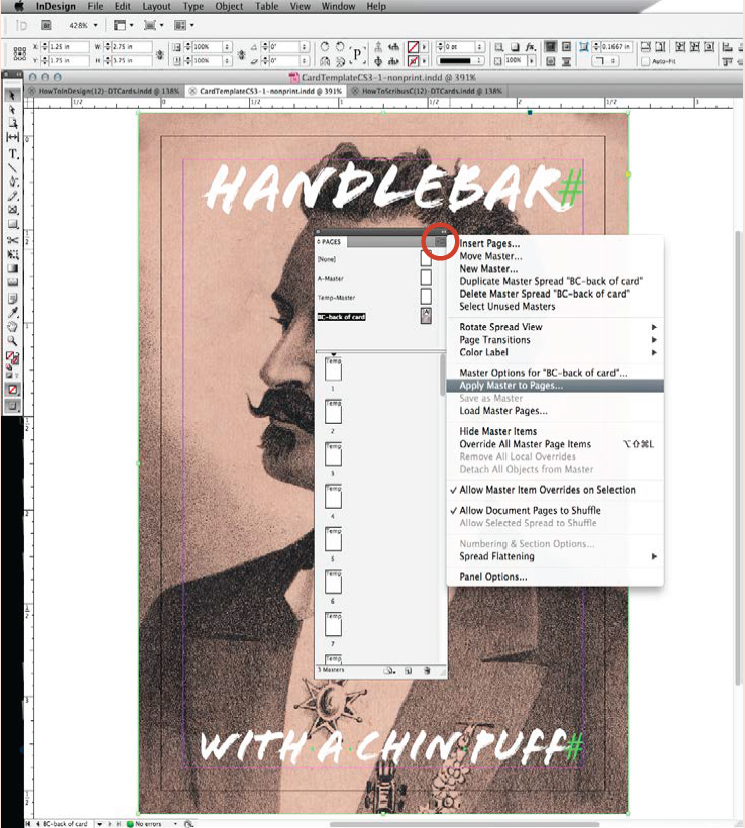Select the Zoom magnifier tool

point(13,340)
